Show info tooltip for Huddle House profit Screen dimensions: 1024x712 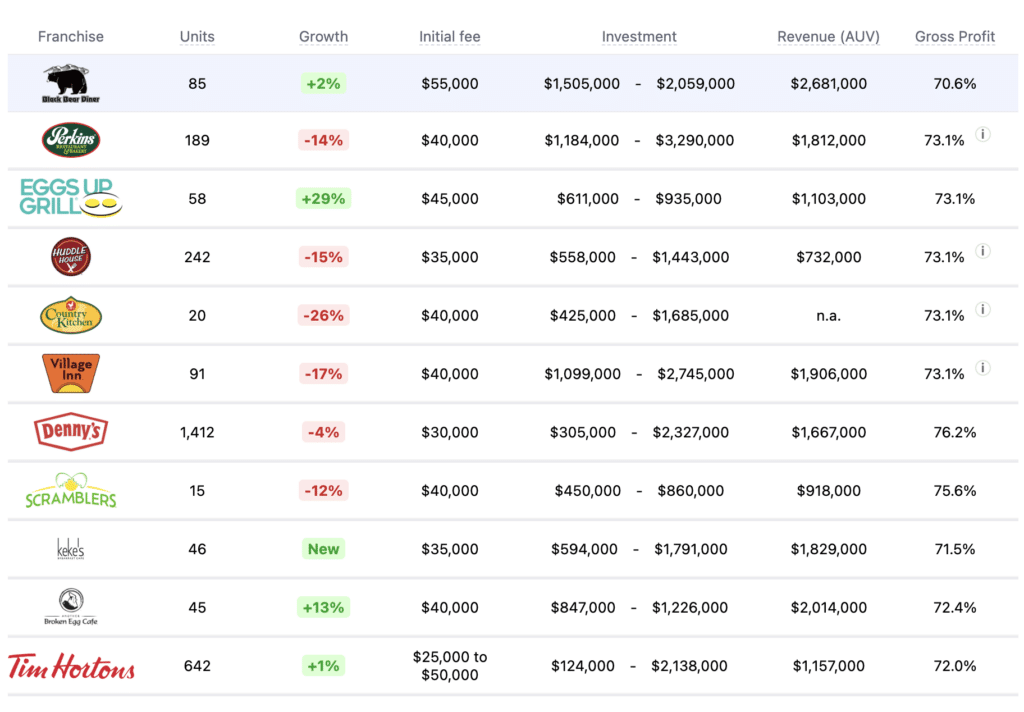pos(983,252)
